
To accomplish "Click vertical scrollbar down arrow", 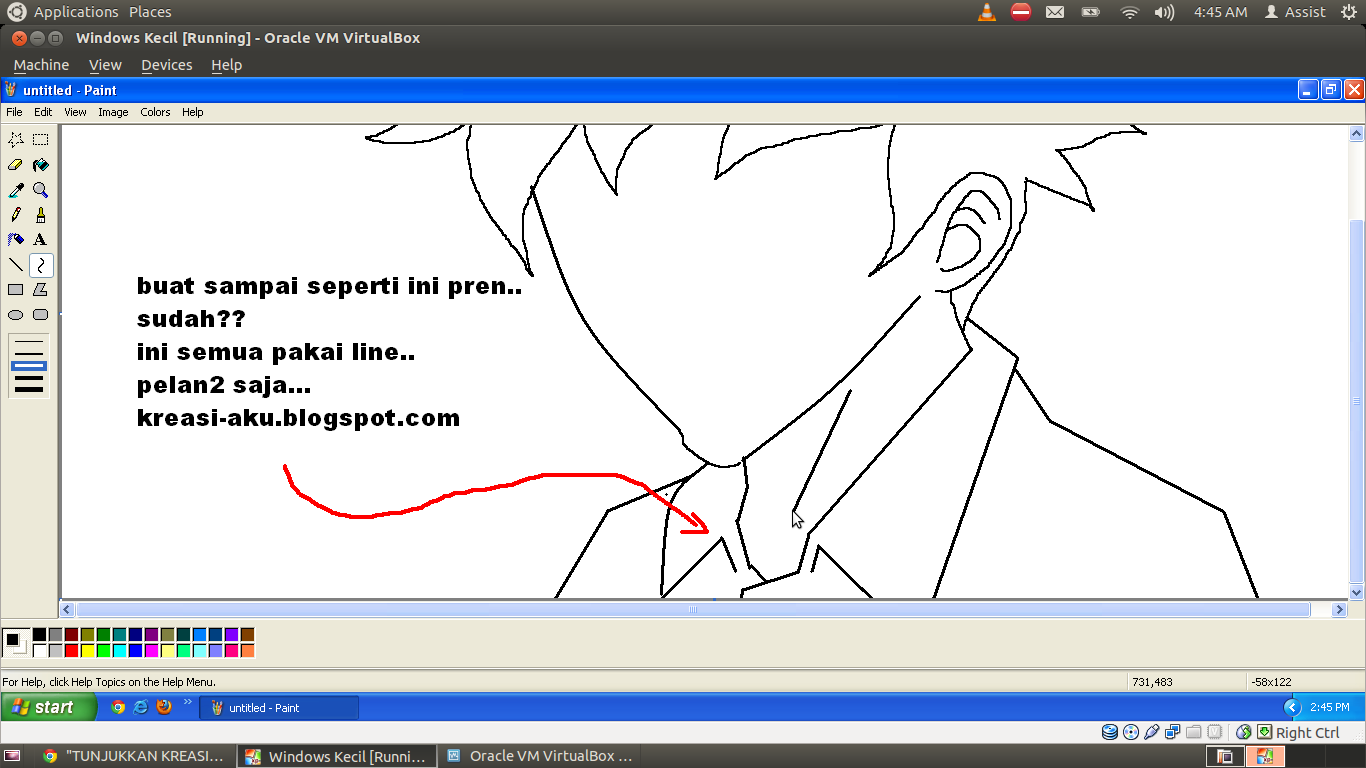I will 1357,593.
